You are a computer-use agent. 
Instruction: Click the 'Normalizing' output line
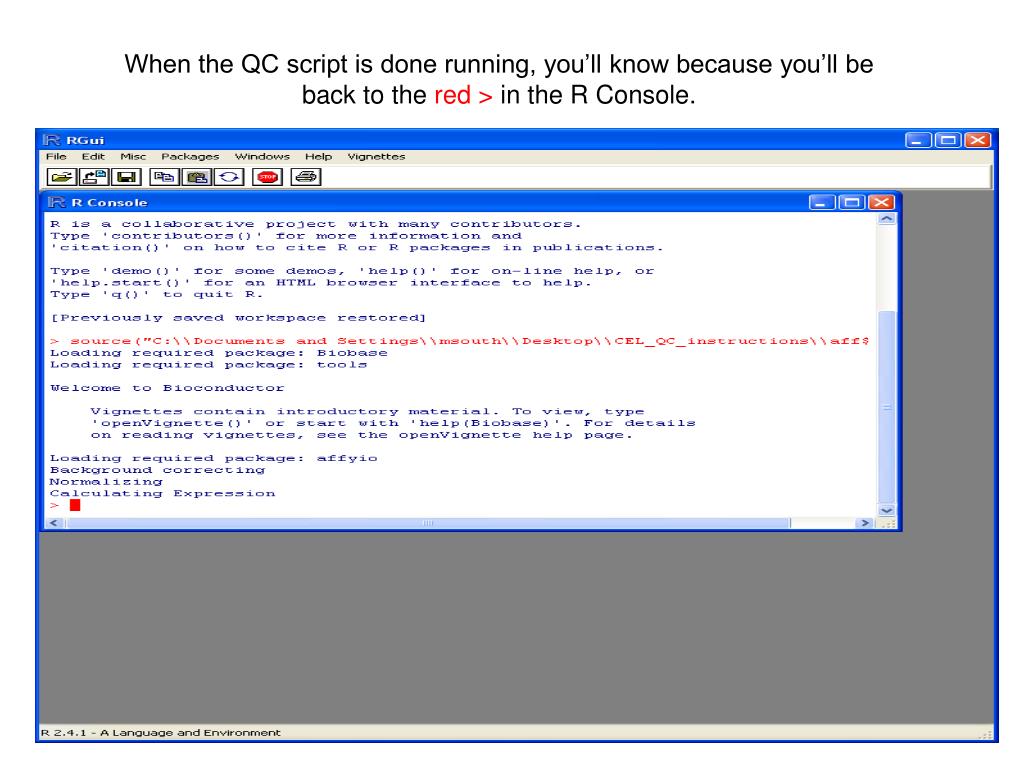tap(106, 481)
